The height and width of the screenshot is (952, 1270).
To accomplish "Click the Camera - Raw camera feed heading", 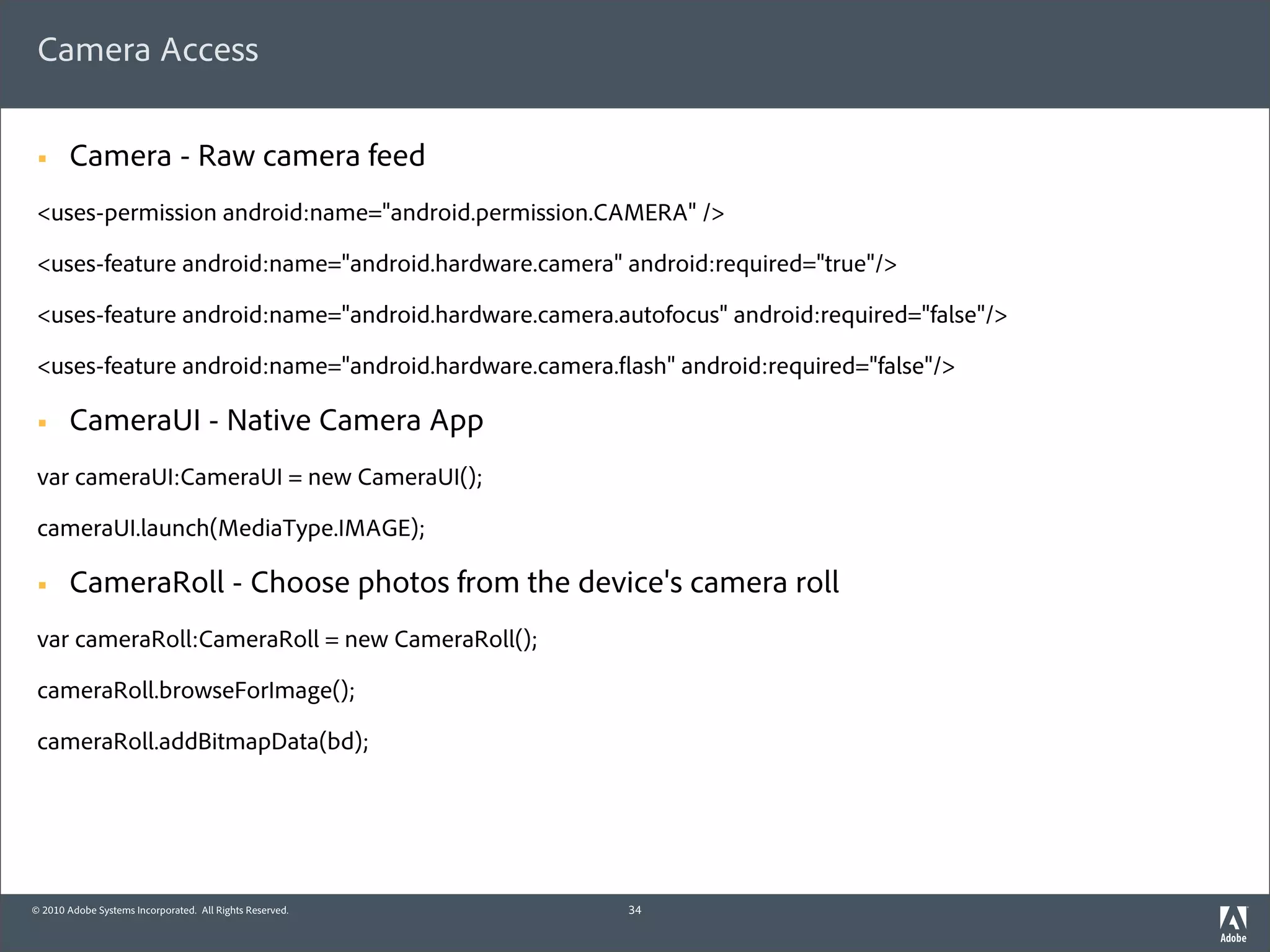I will (x=247, y=156).
